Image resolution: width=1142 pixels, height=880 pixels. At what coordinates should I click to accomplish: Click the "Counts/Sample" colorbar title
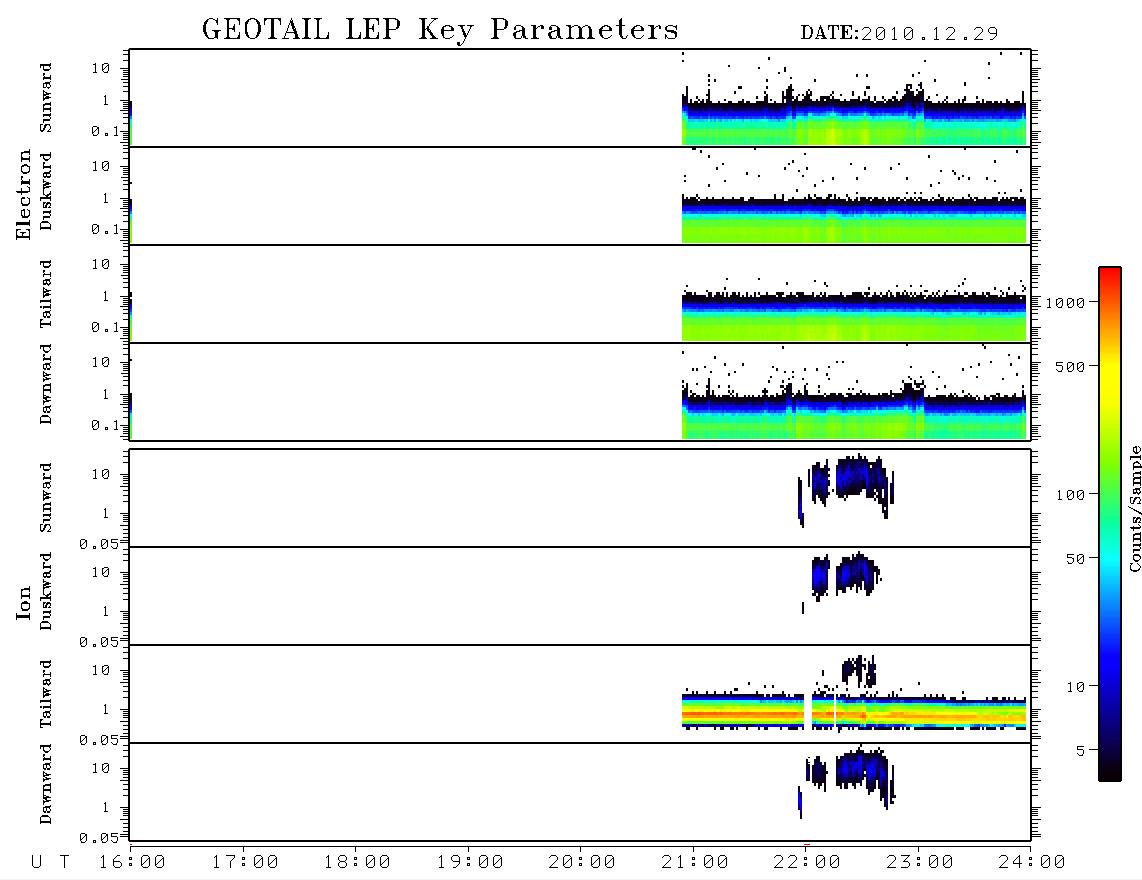click(x=1134, y=508)
